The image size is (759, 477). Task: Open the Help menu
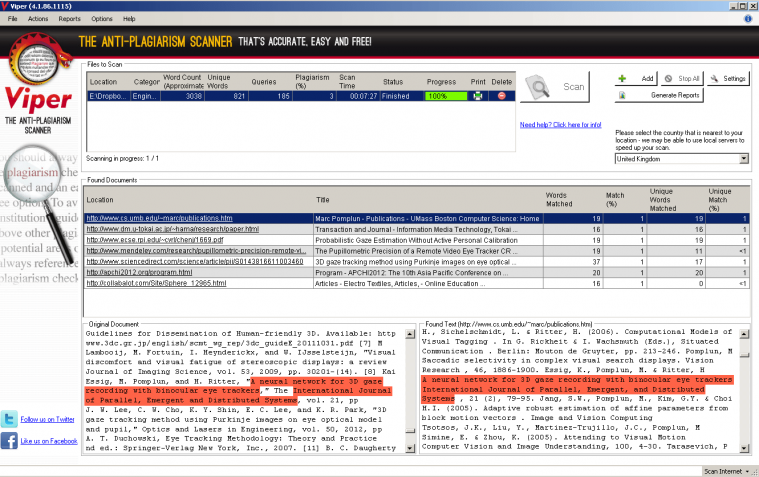click(129, 19)
